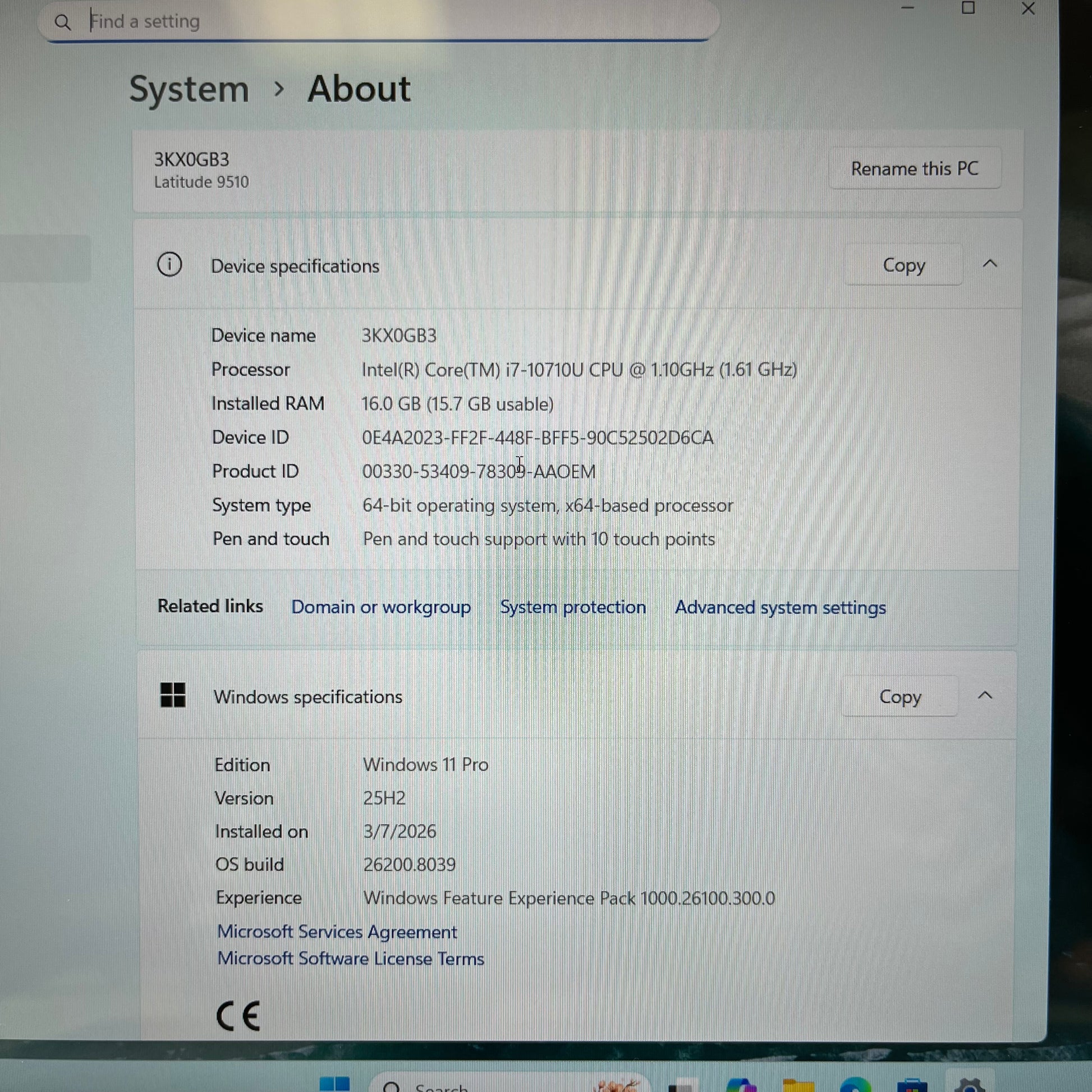Viewport: 1092px width, 1092px height.
Task: Click the About breadcrumb title
Action: pyautogui.click(x=359, y=89)
